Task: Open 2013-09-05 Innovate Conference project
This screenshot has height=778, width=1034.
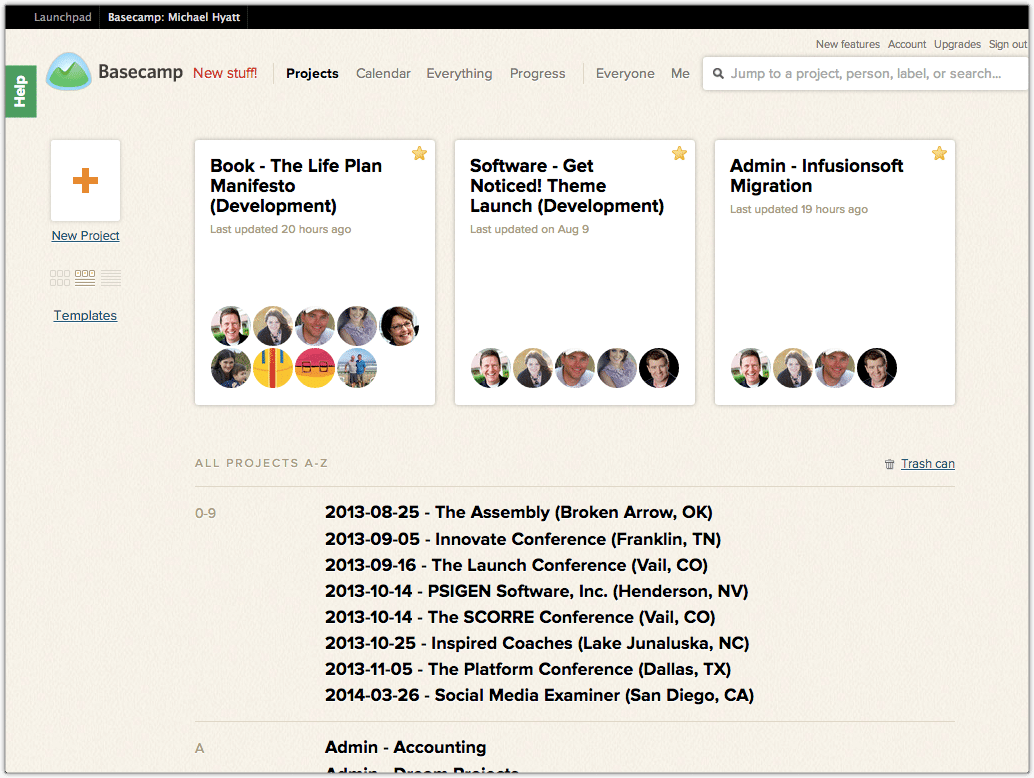Action: (523, 539)
